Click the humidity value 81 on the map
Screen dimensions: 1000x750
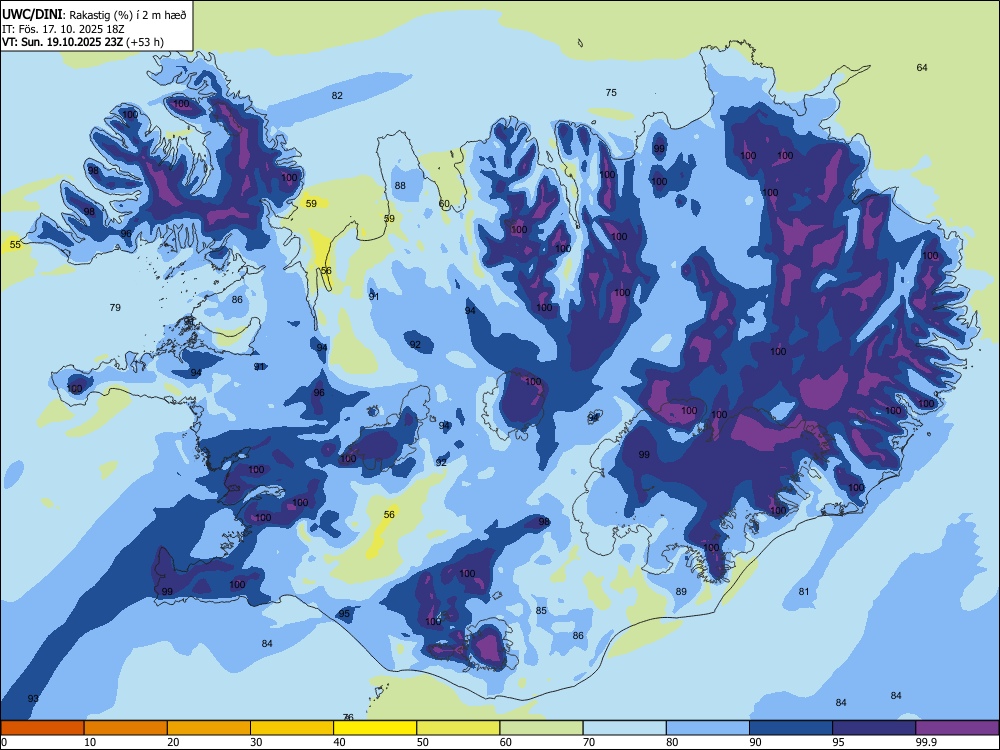(804, 591)
